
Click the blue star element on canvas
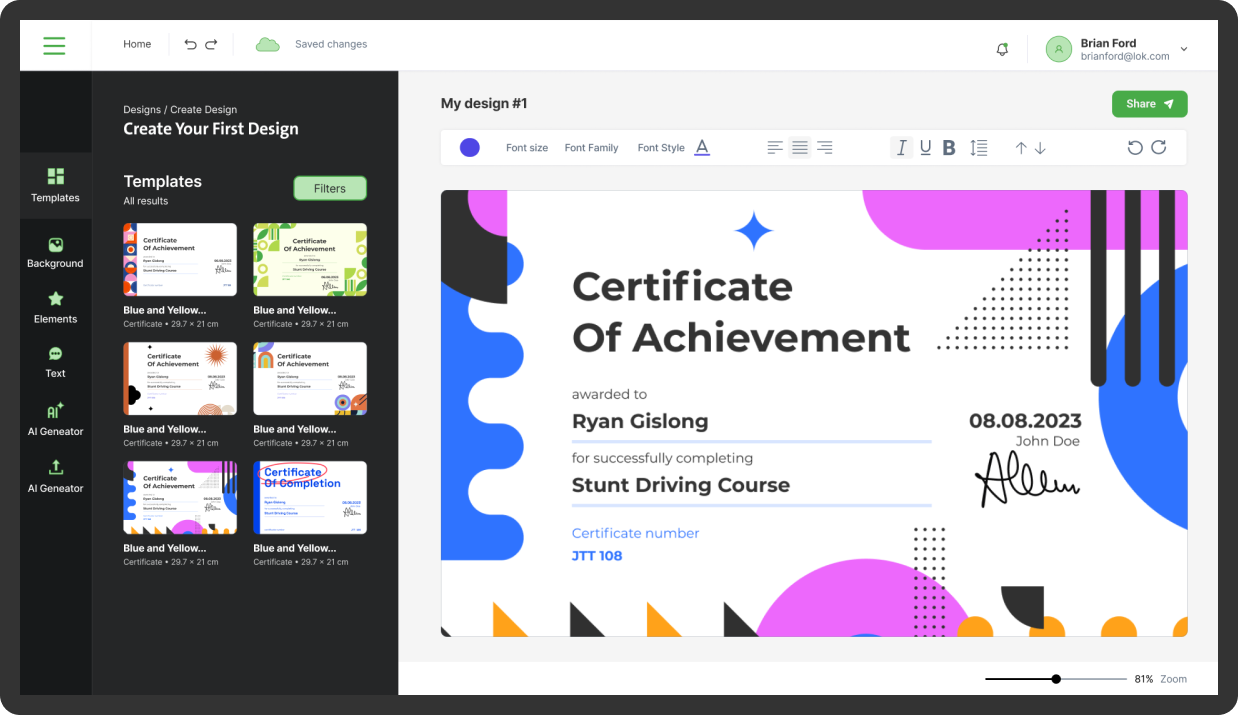pyautogui.click(x=754, y=231)
